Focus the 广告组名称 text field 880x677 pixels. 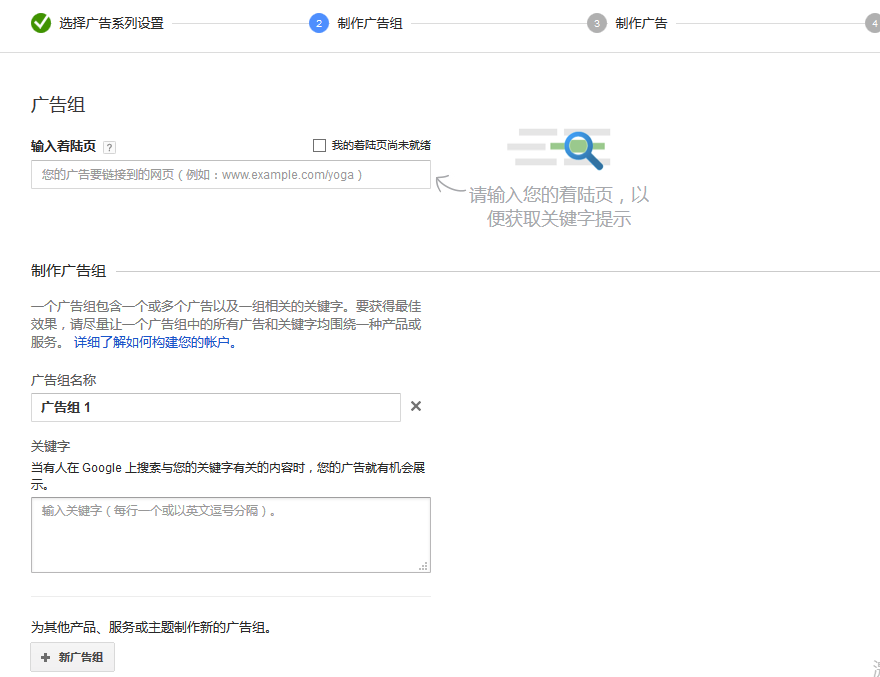point(216,406)
